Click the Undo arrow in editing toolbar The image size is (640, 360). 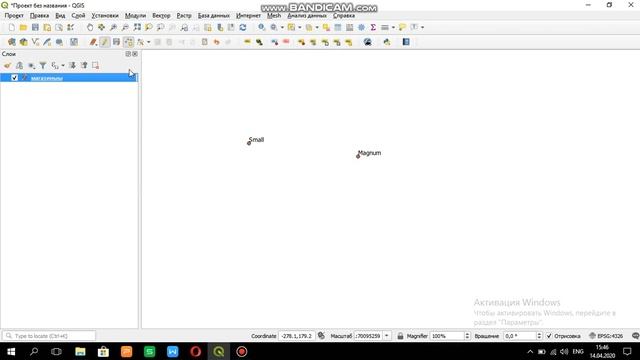216,42
